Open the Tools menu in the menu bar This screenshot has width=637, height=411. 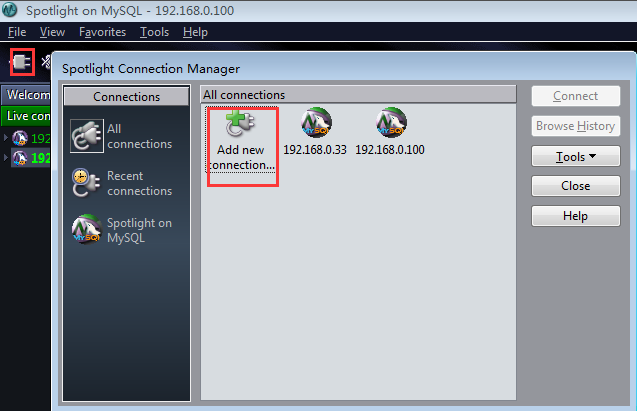pyautogui.click(x=154, y=32)
